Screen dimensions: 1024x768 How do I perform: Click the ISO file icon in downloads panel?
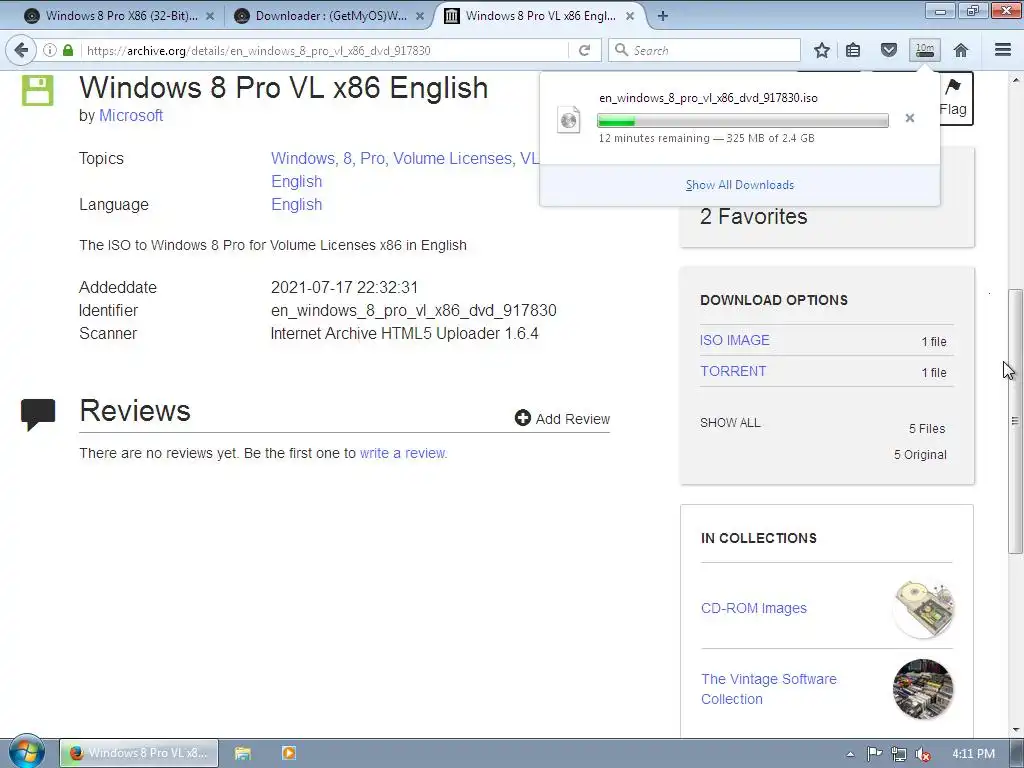pyautogui.click(x=569, y=120)
